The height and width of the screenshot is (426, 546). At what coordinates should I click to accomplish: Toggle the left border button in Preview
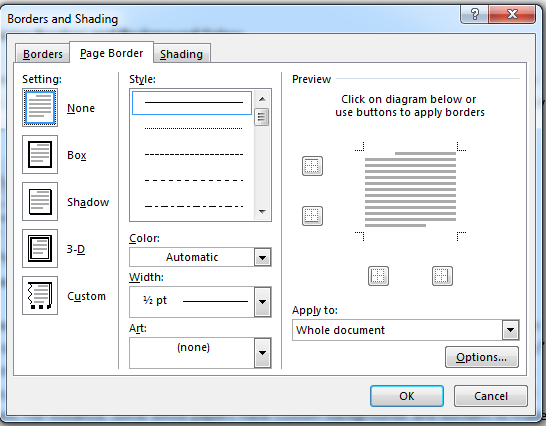tap(378, 276)
